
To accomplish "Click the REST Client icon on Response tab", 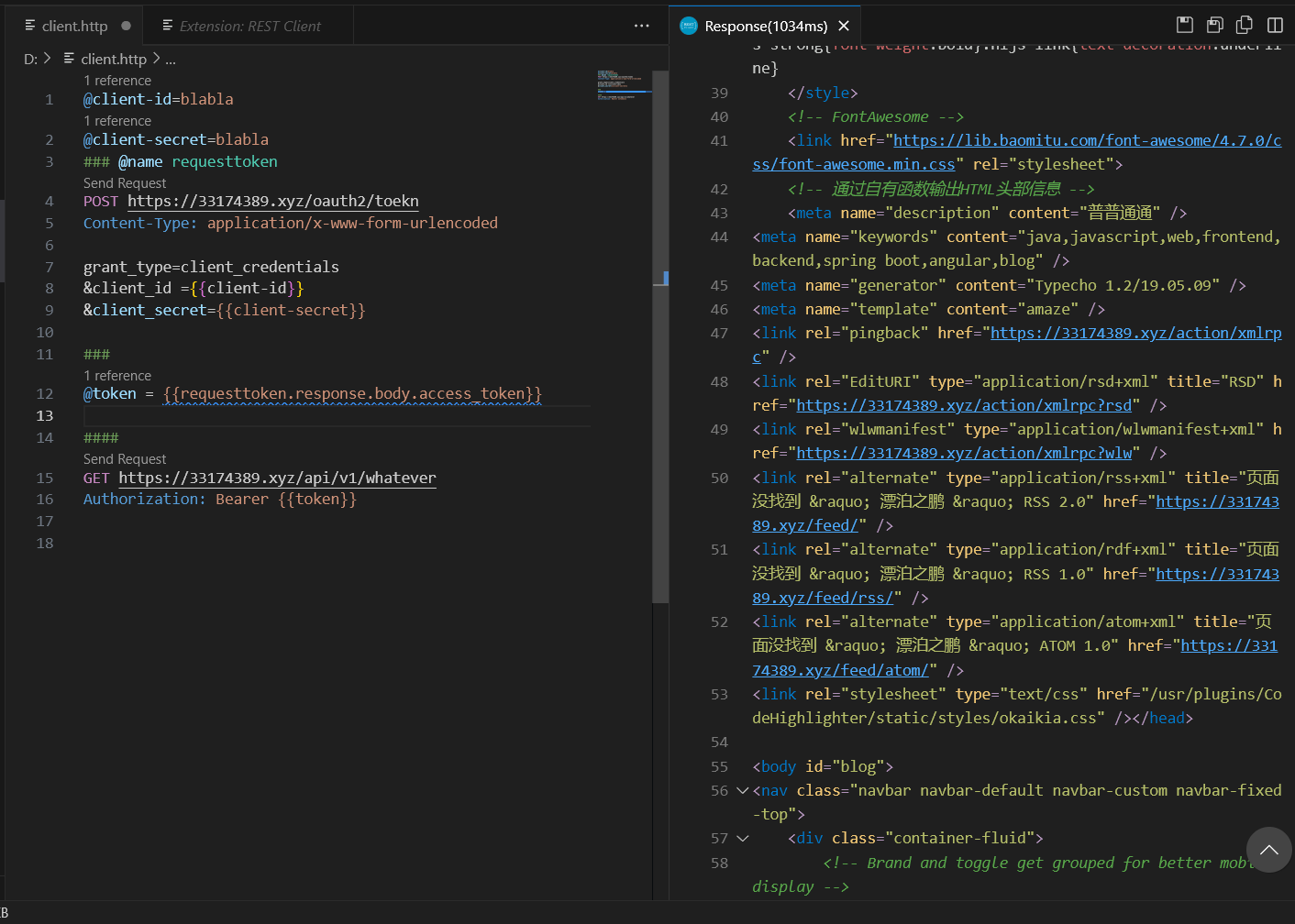I will pyautogui.click(x=689, y=26).
